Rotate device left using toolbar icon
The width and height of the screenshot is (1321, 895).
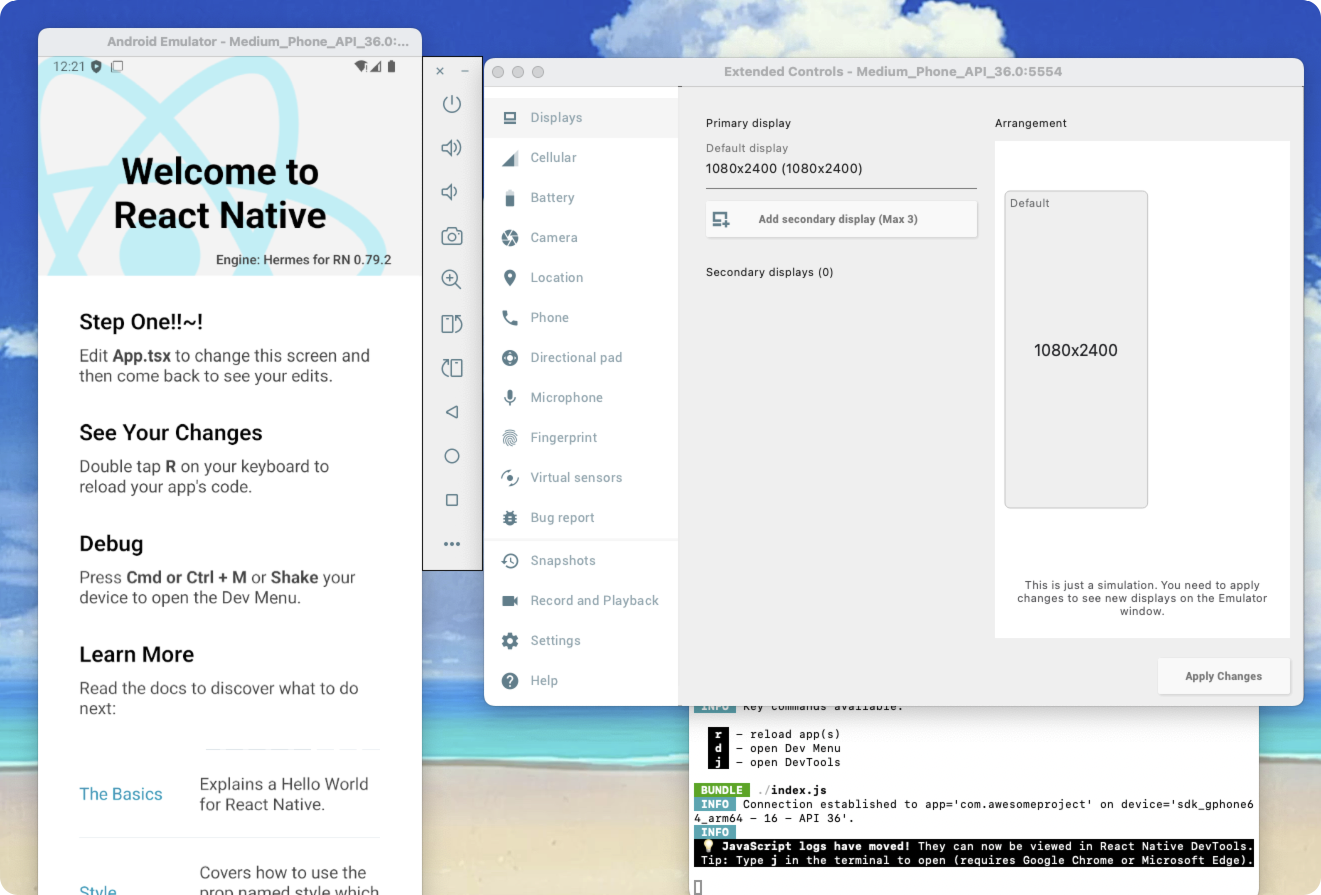pyautogui.click(x=451, y=324)
